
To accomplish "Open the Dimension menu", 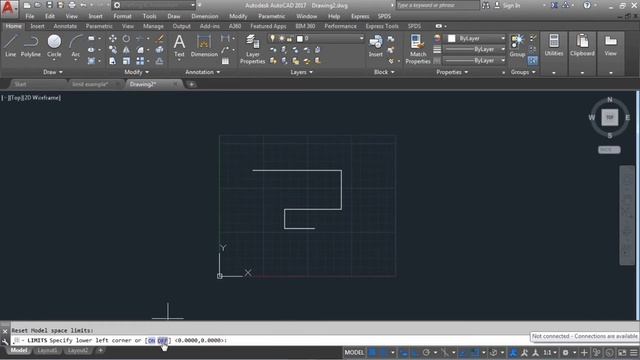I will [x=204, y=16].
